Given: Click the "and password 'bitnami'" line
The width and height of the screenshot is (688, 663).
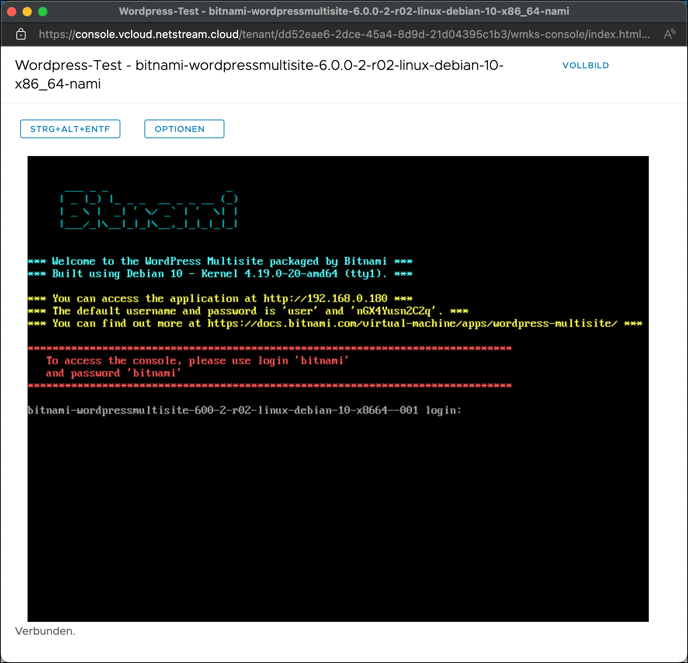Looking at the screenshot, I should [x=113, y=373].
